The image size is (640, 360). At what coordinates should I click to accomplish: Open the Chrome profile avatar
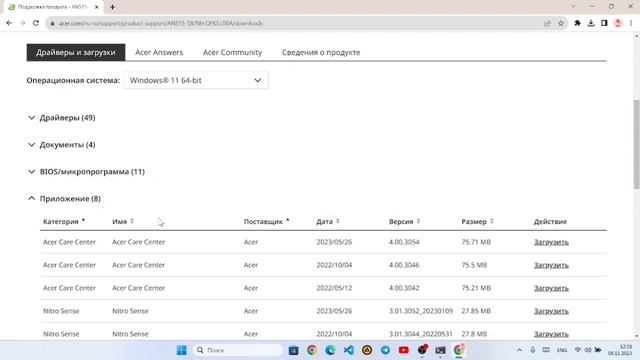618,23
